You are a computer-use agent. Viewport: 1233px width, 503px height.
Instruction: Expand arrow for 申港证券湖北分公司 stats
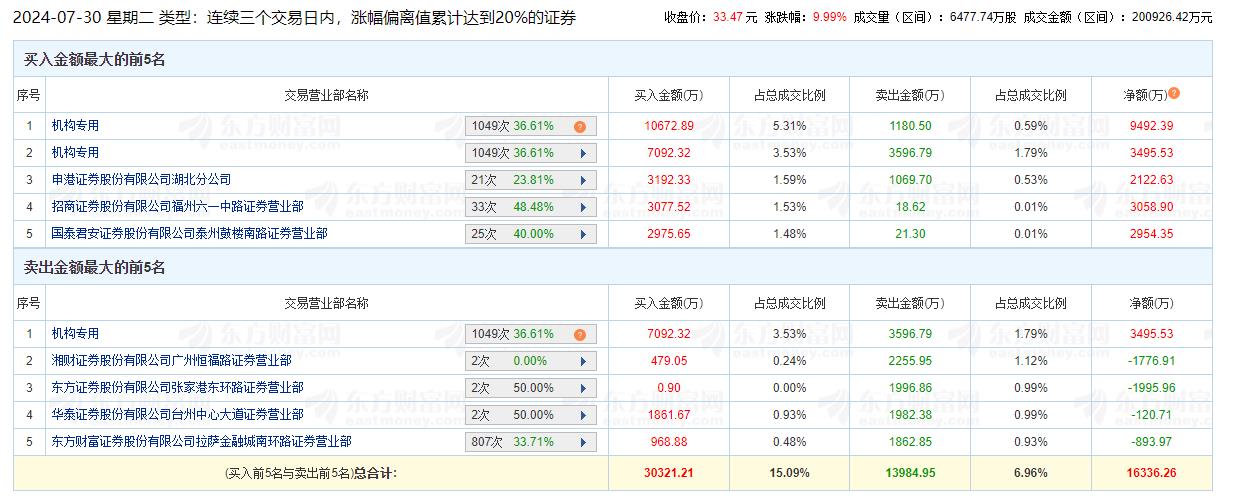[582, 180]
